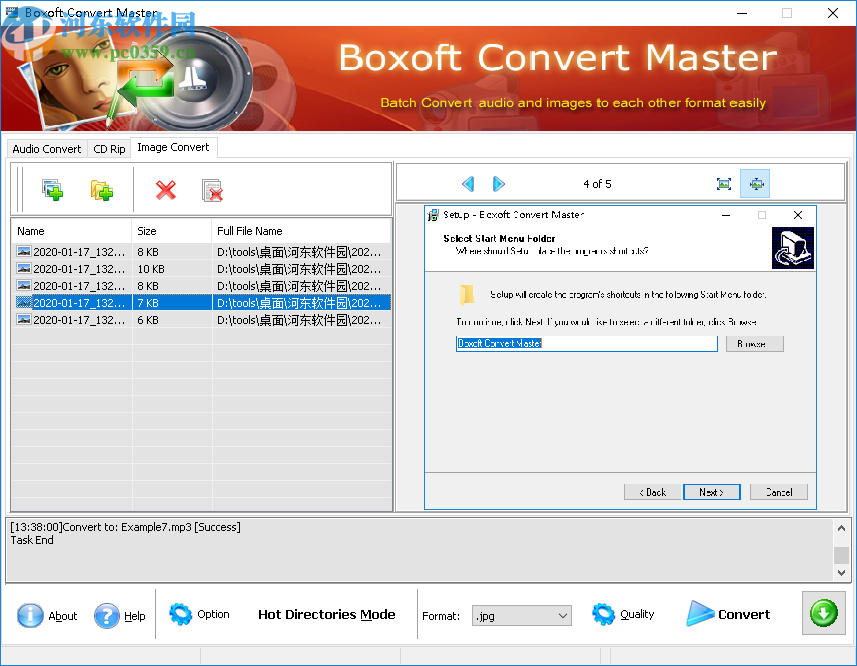Select the fit-image-to-window preview icon
This screenshot has width=857, height=666.
coord(724,183)
